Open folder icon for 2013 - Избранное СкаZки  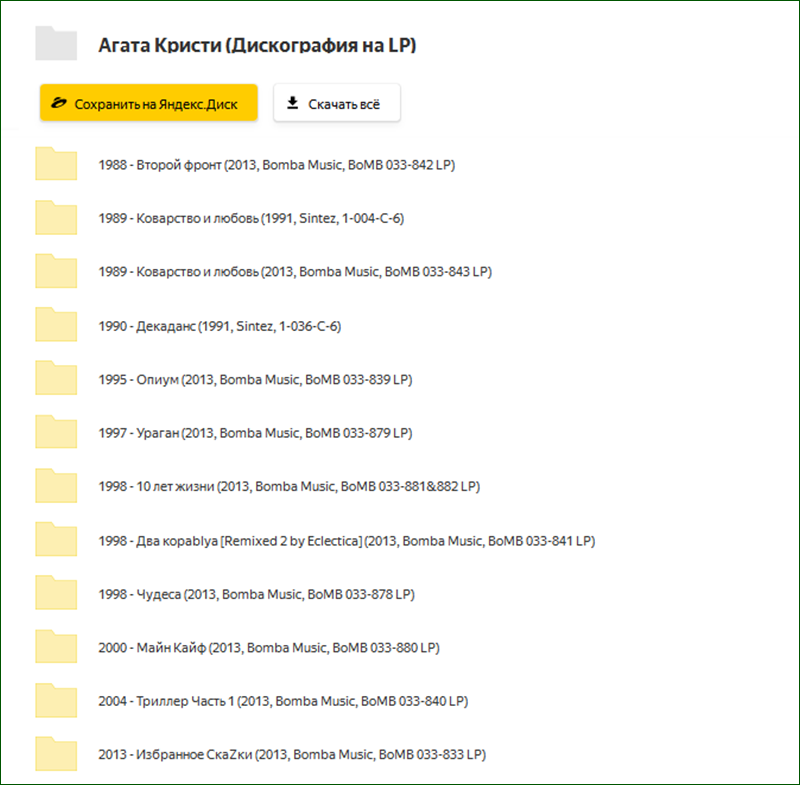point(56,754)
